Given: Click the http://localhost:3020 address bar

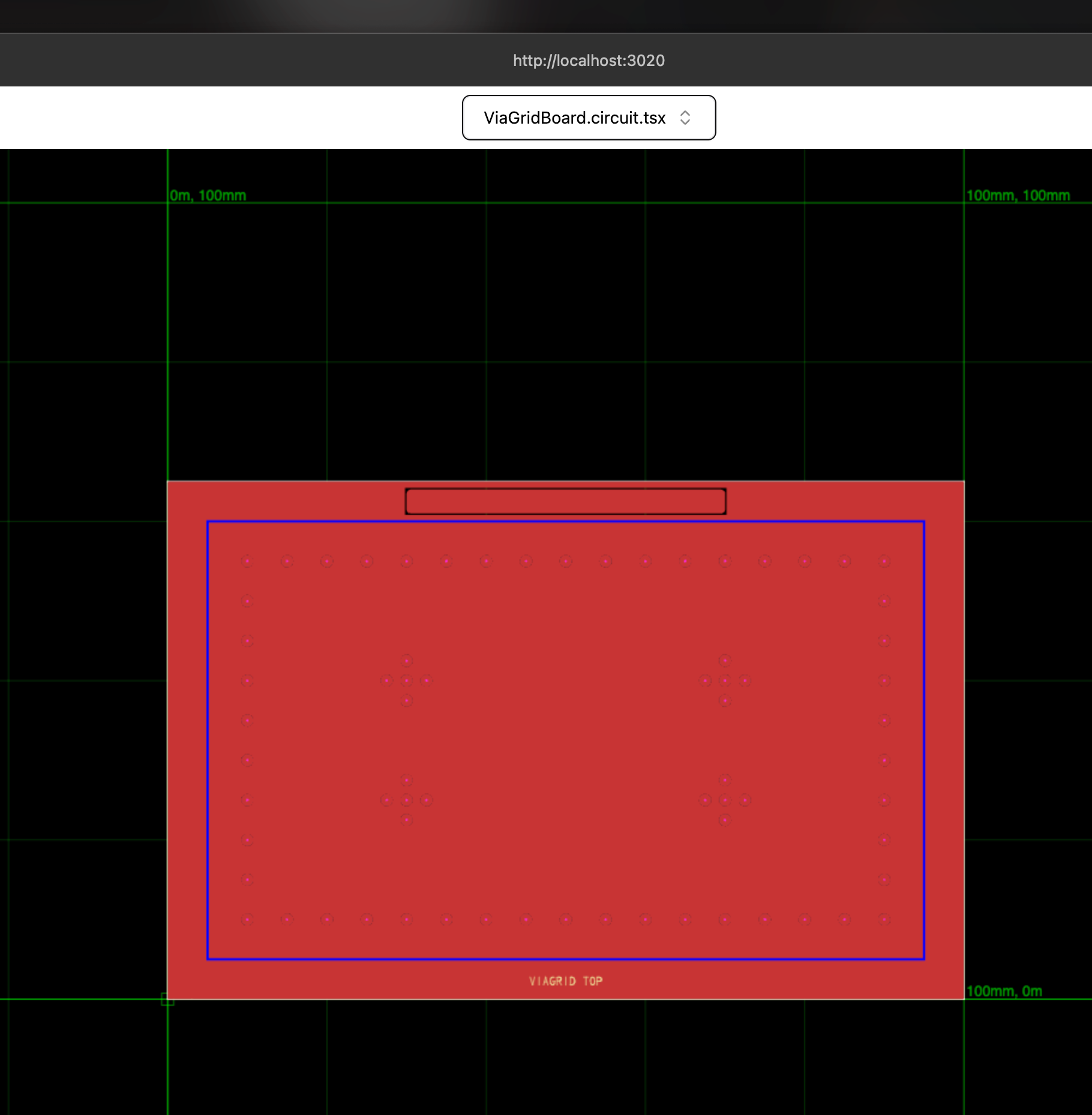Looking at the screenshot, I should pos(589,61).
